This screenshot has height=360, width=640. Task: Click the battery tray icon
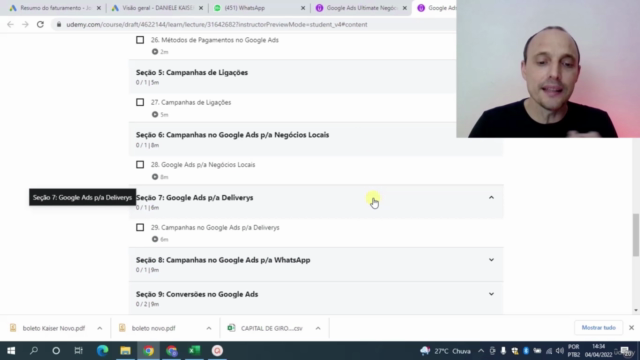point(537,351)
